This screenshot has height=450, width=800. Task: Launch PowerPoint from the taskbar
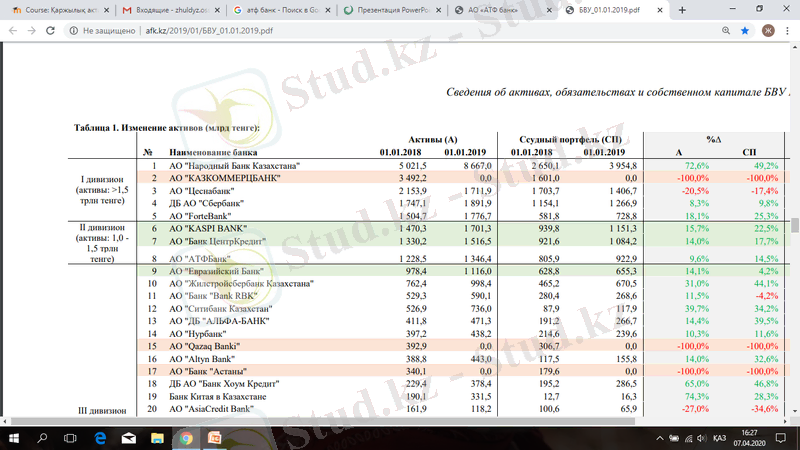point(213,437)
